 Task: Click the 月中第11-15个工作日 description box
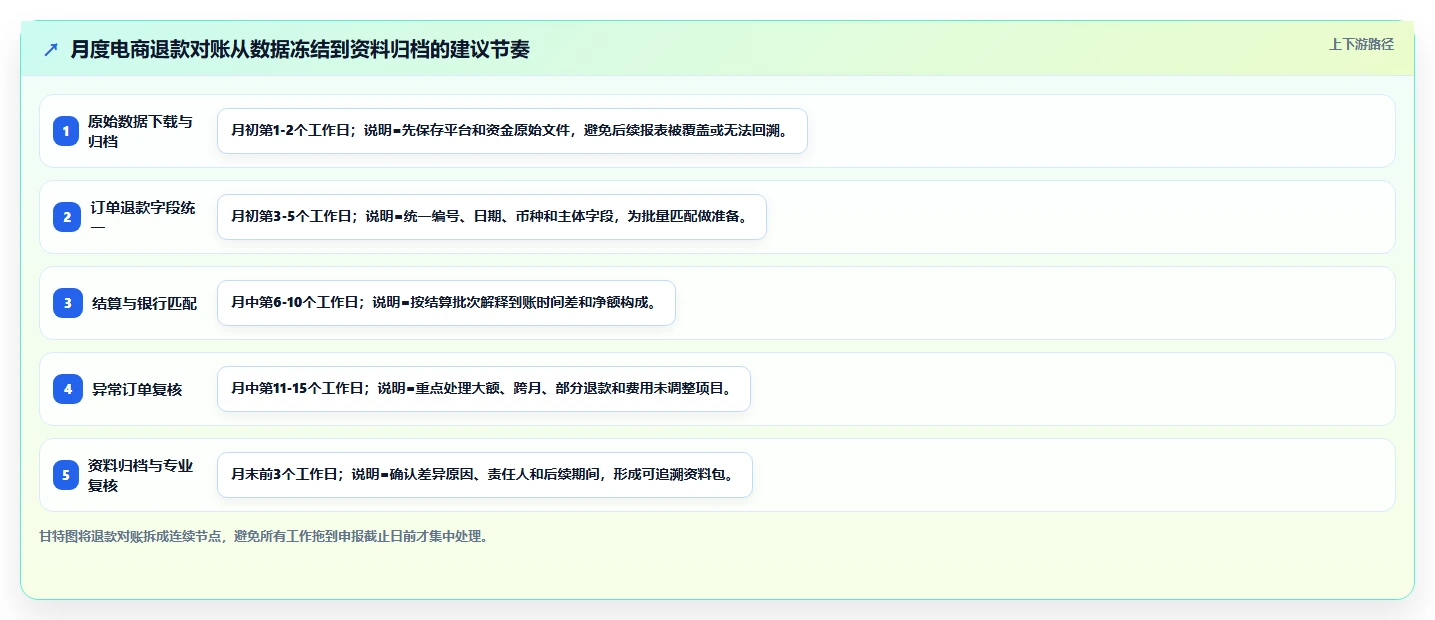click(483, 389)
